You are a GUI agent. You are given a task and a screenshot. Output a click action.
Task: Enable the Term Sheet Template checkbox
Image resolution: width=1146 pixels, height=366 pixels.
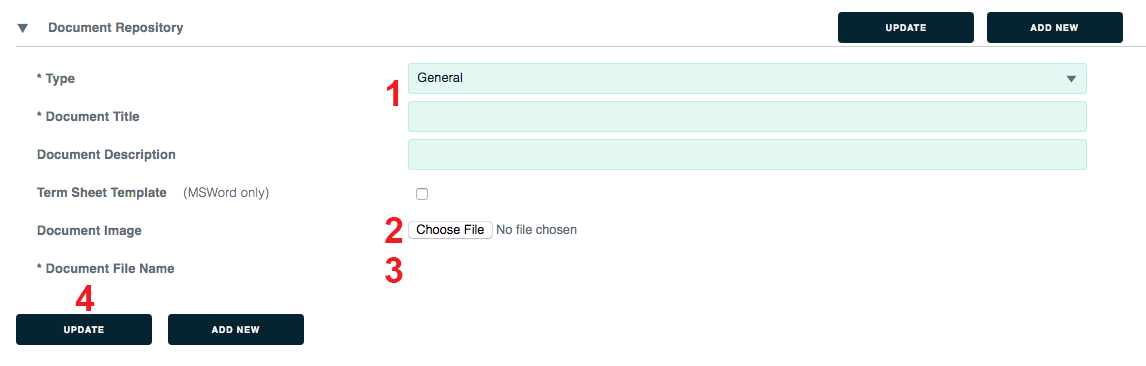click(422, 194)
